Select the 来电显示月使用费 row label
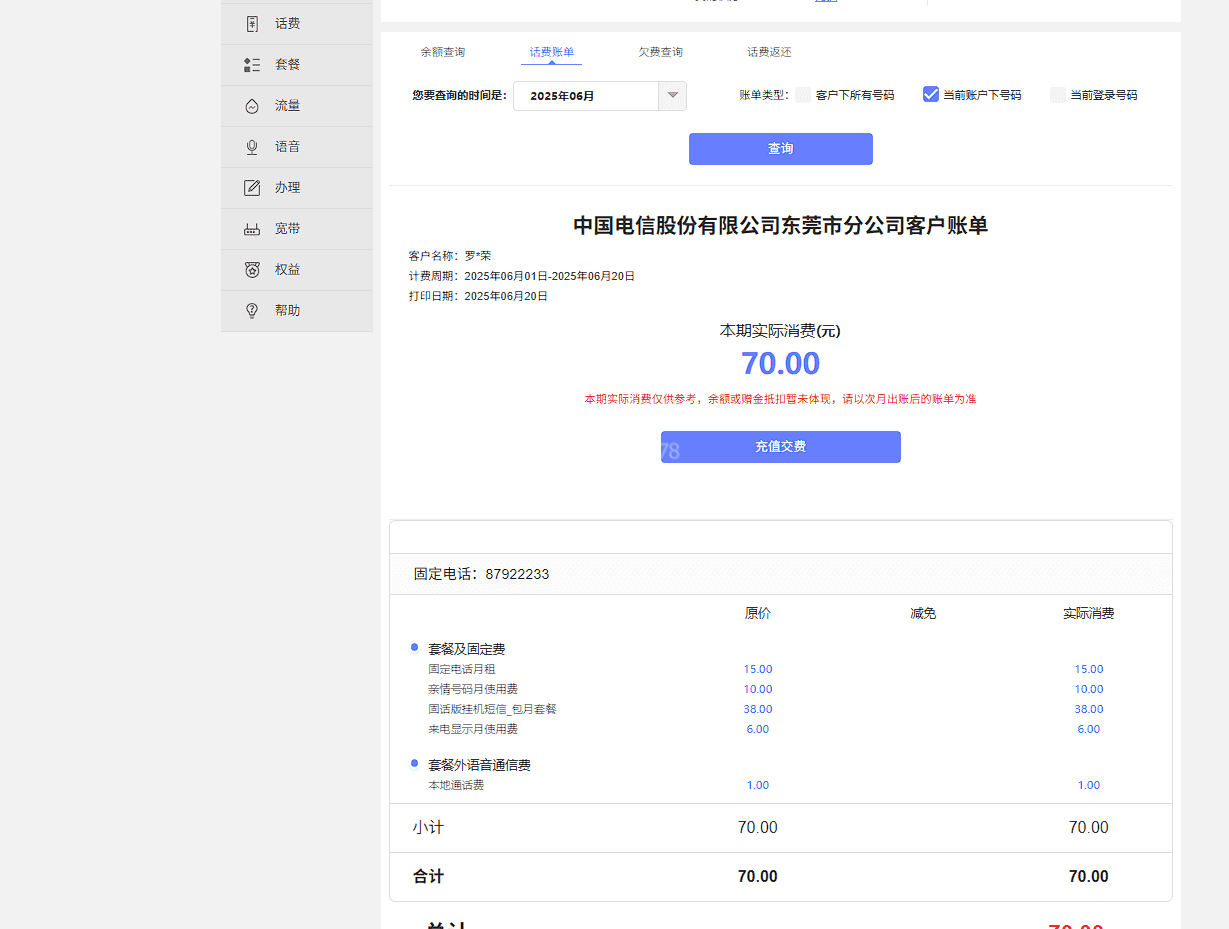This screenshot has width=1229, height=929. 473,729
